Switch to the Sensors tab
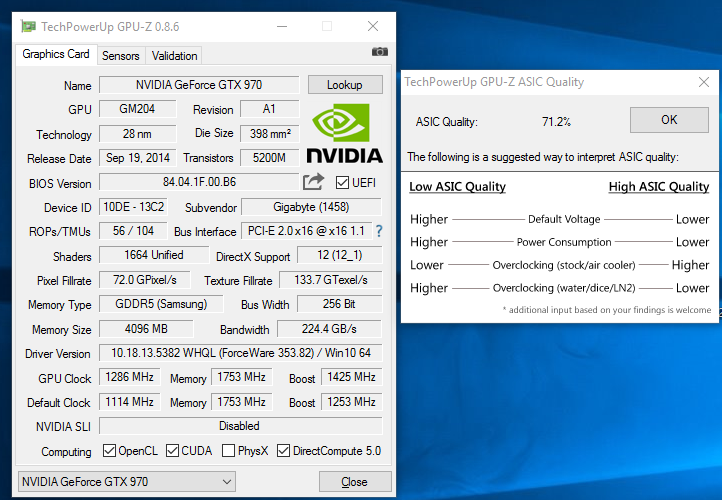Screen dimensions: 722x500 pos(121,56)
